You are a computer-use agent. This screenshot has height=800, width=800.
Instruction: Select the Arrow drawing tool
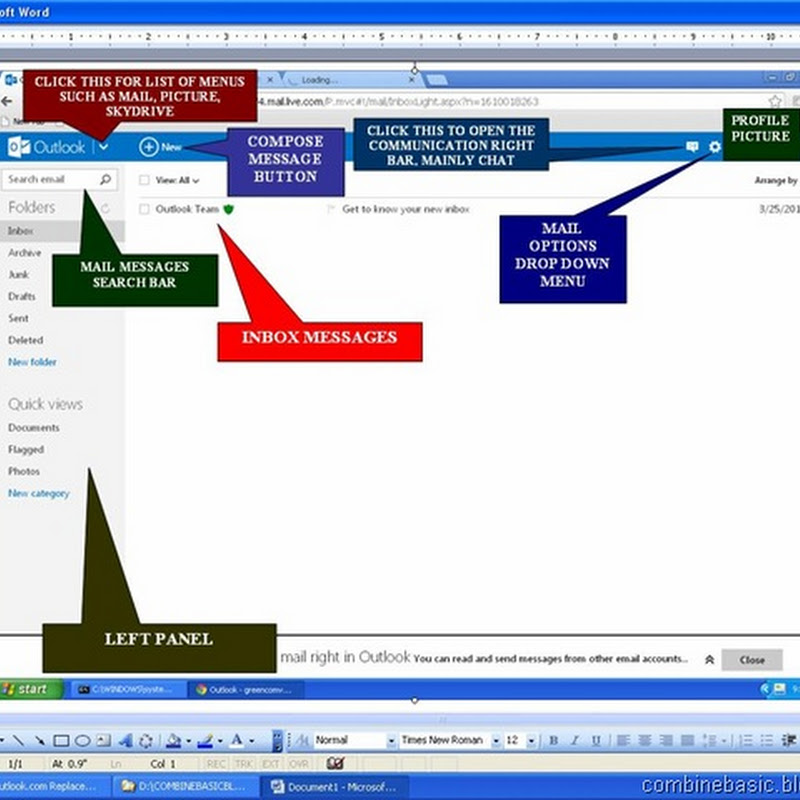pos(39,740)
